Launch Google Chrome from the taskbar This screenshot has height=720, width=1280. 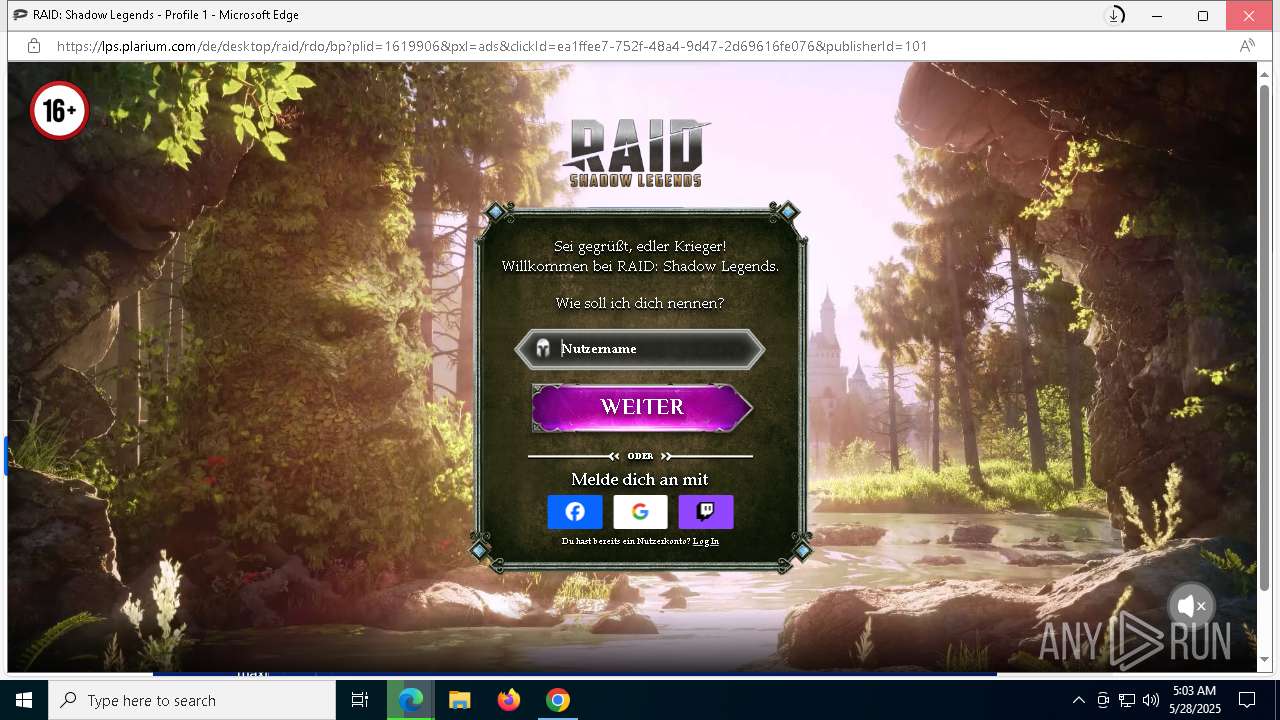(x=558, y=700)
